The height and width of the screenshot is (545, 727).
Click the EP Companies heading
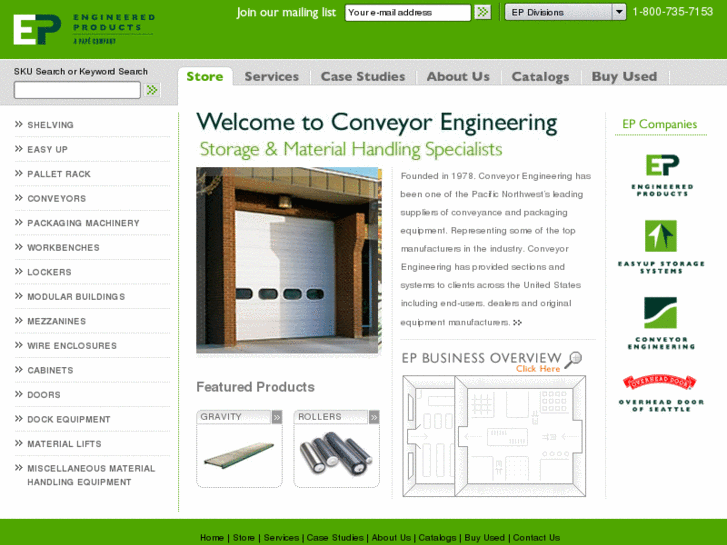point(659,124)
